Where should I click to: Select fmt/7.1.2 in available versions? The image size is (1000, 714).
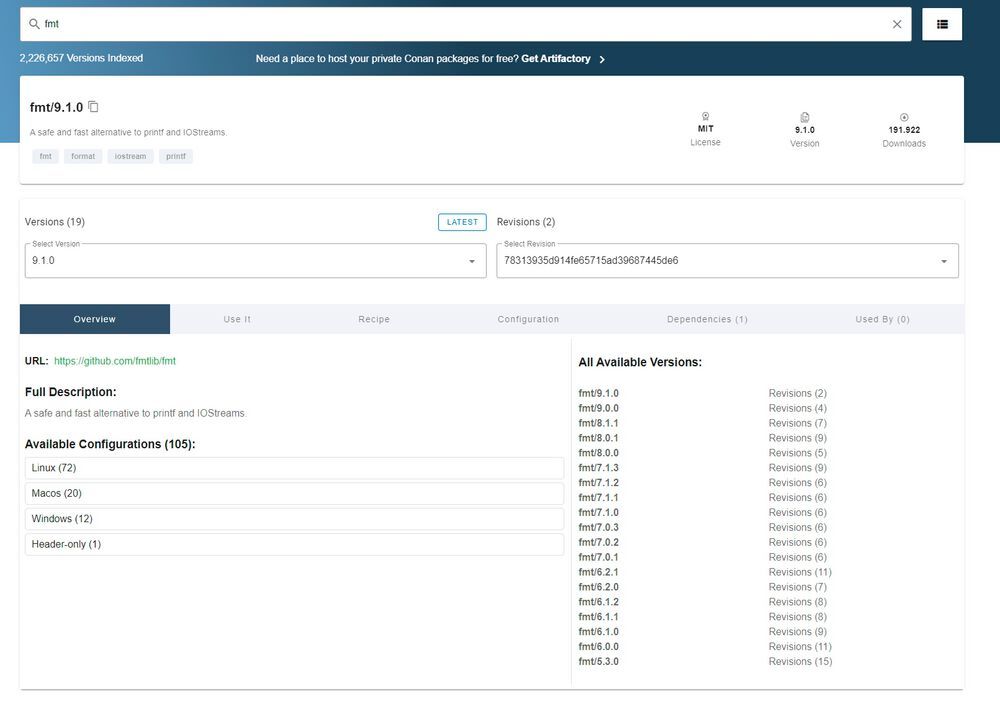[598, 483]
